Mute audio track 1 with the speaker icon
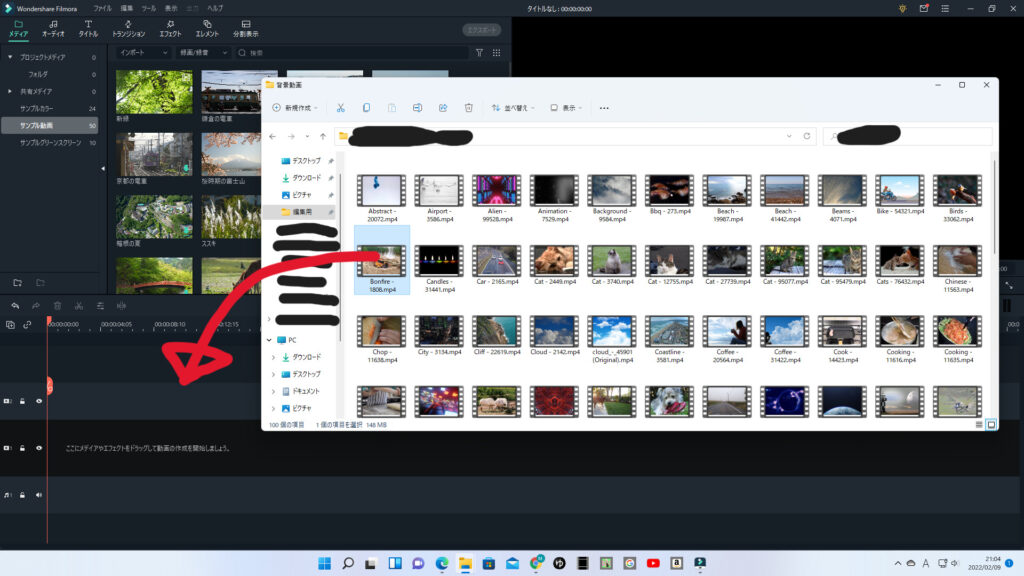Screen dimensions: 1024x576 click(39, 495)
